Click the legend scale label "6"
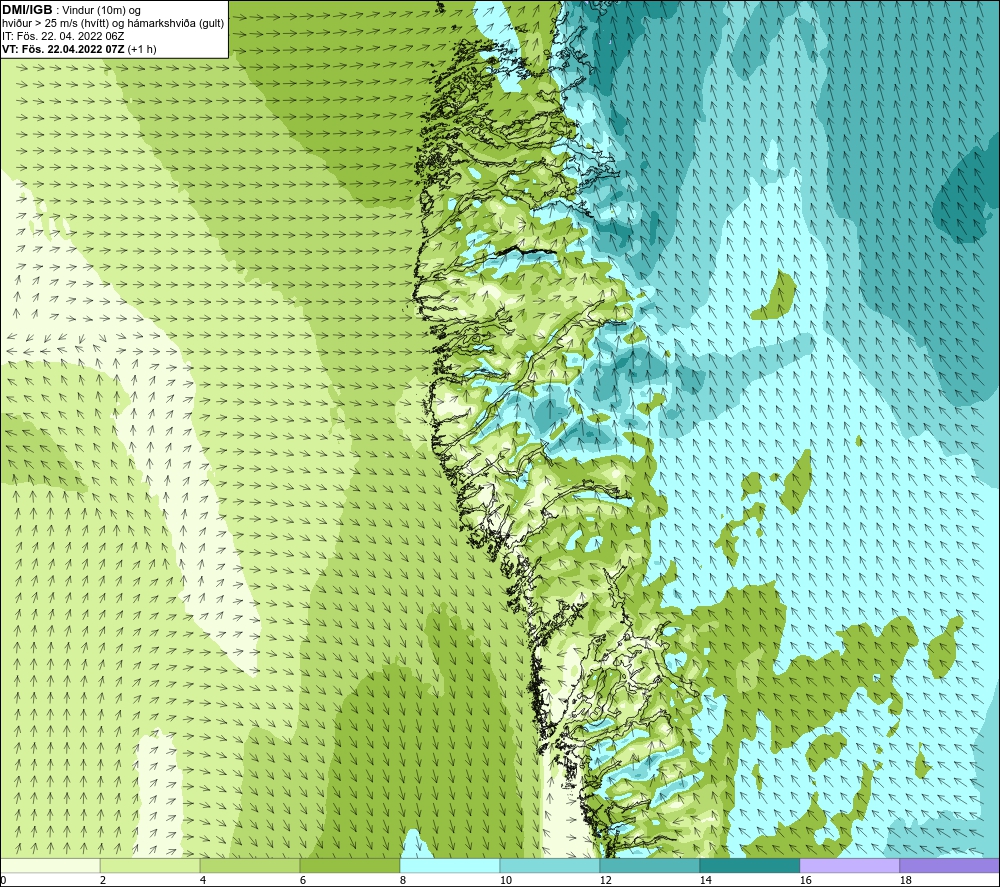This screenshot has height=887, width=1000. tap(303, 881)
